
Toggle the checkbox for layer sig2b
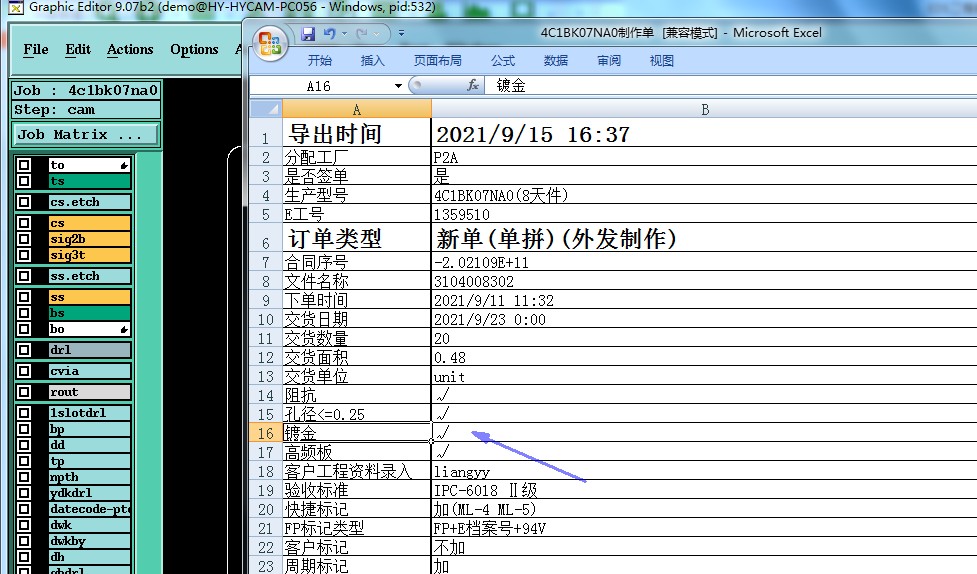pyautogui.click(x=24, y=239)
